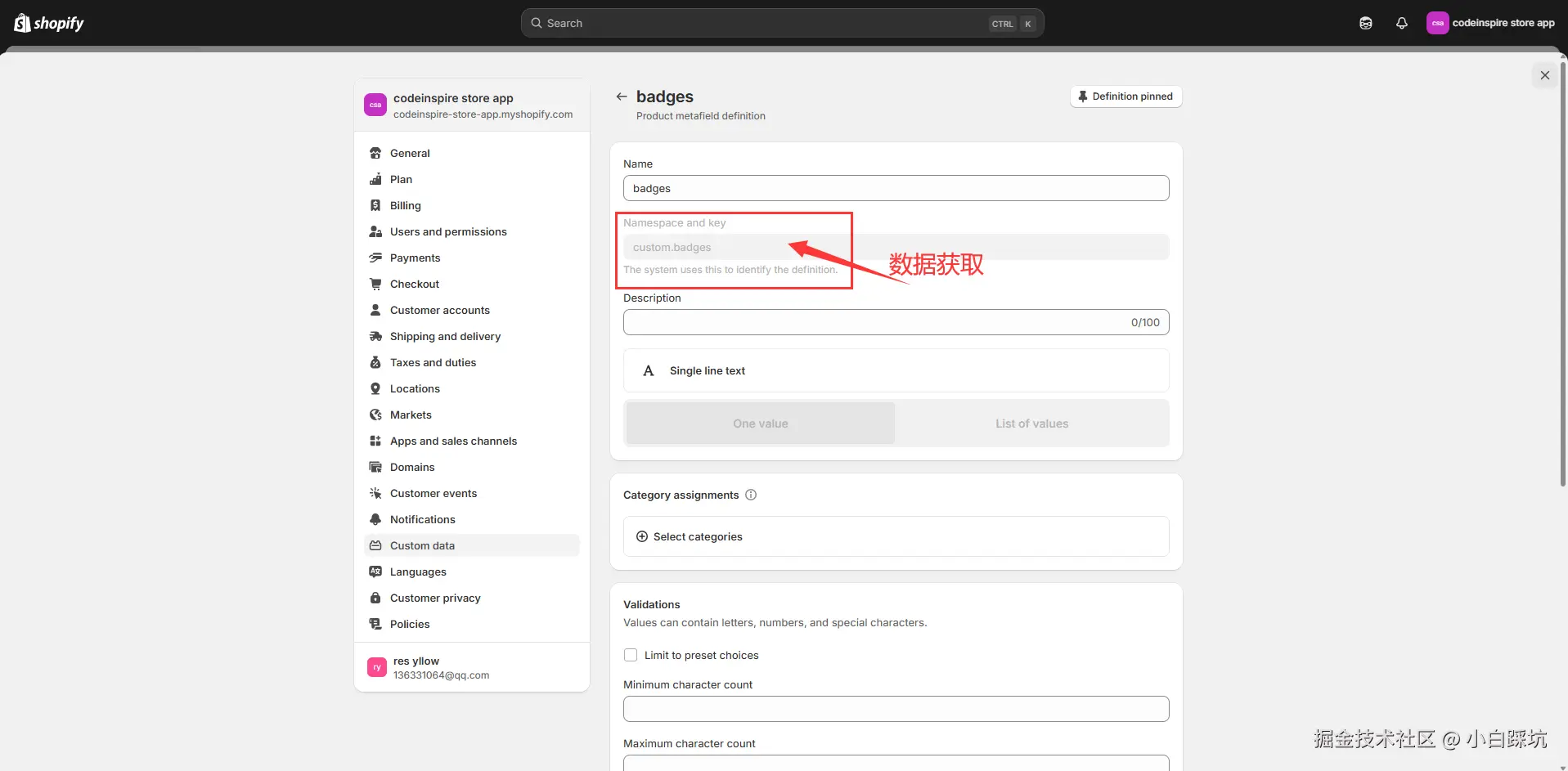Click the Policies icon
Image resolution: width=1568 pixels, height=771 pixels.
click(x=375, y=624)
